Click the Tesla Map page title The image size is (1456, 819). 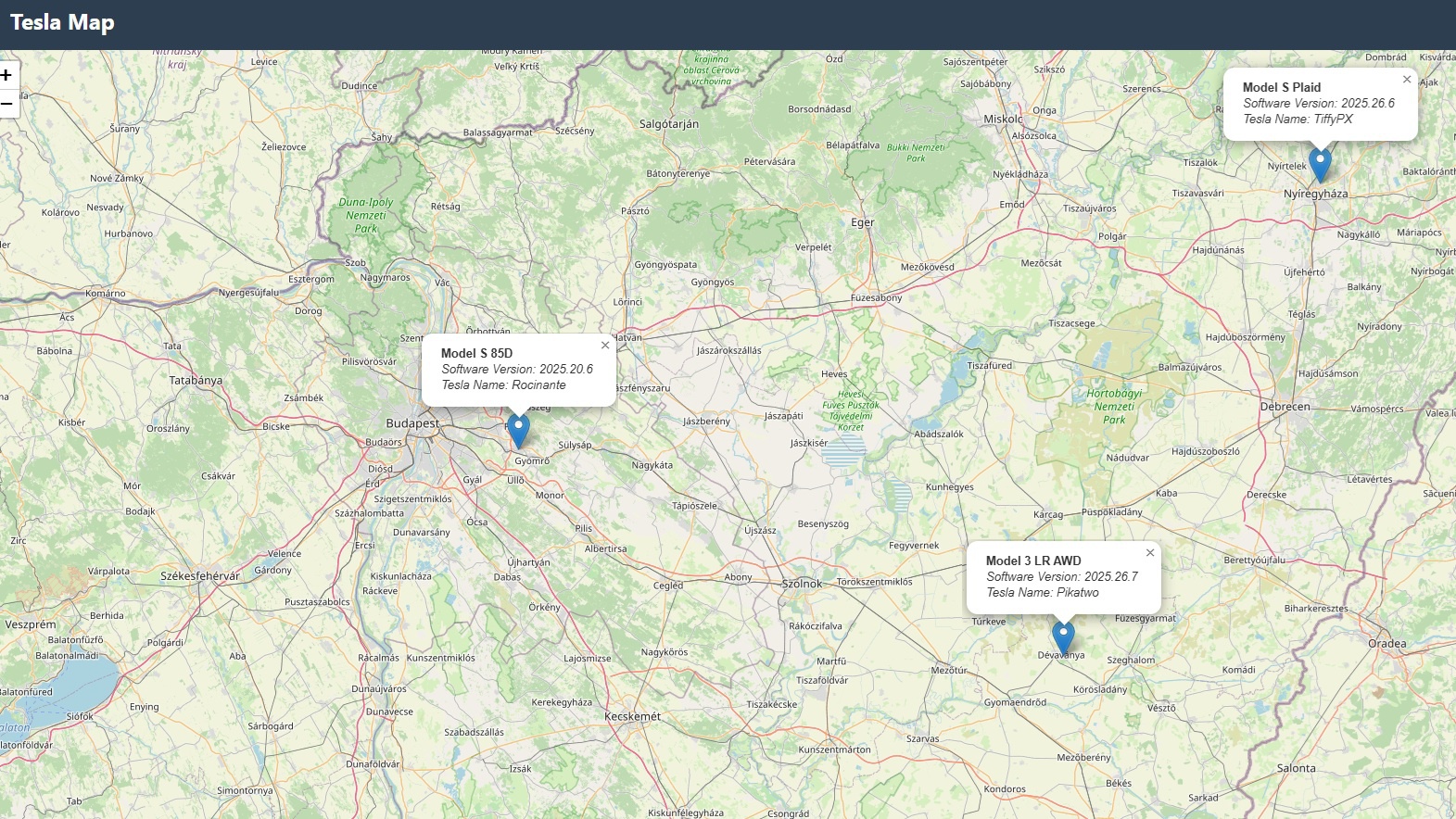point(62,23)
